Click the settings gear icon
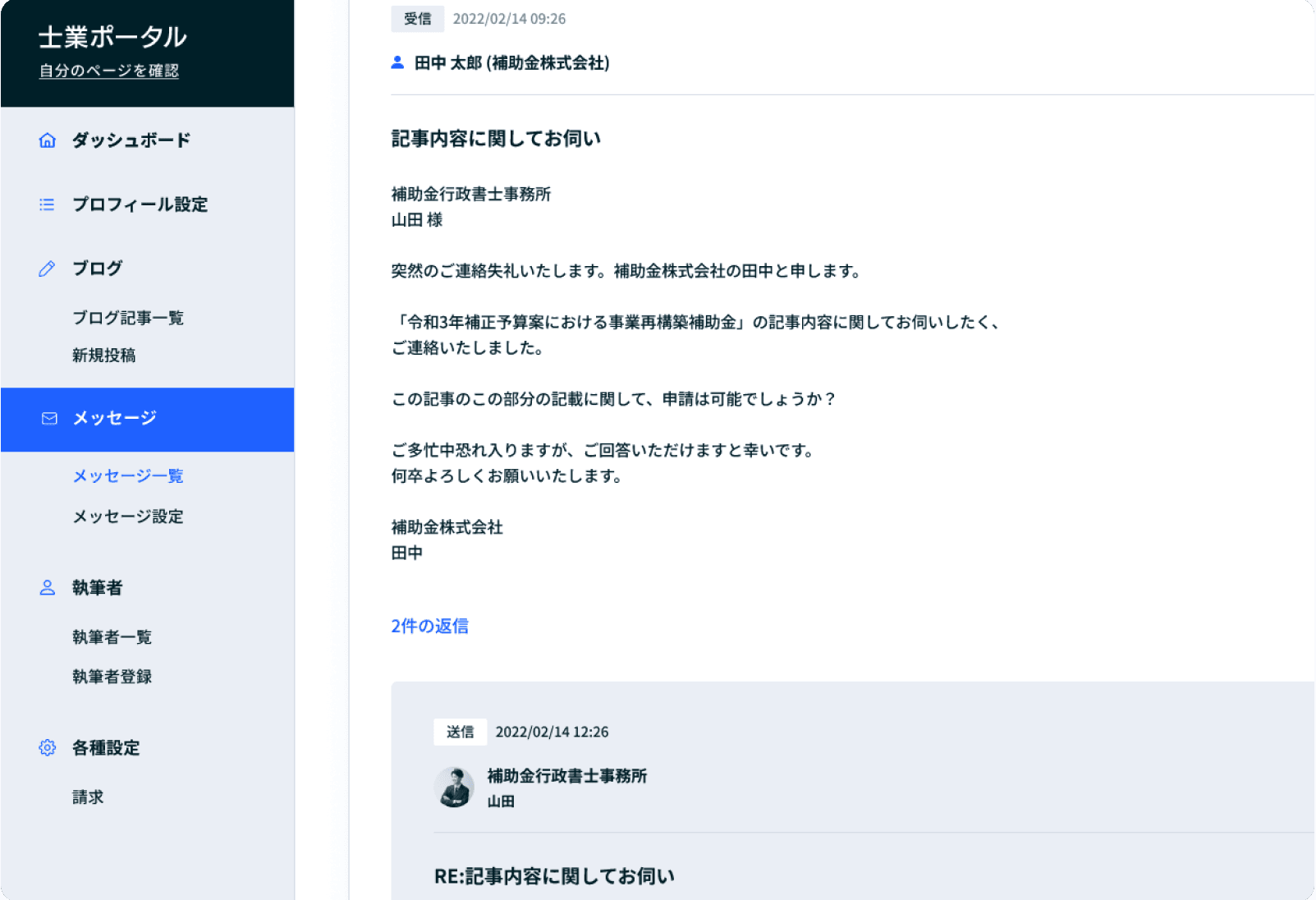 pos(48,748)
